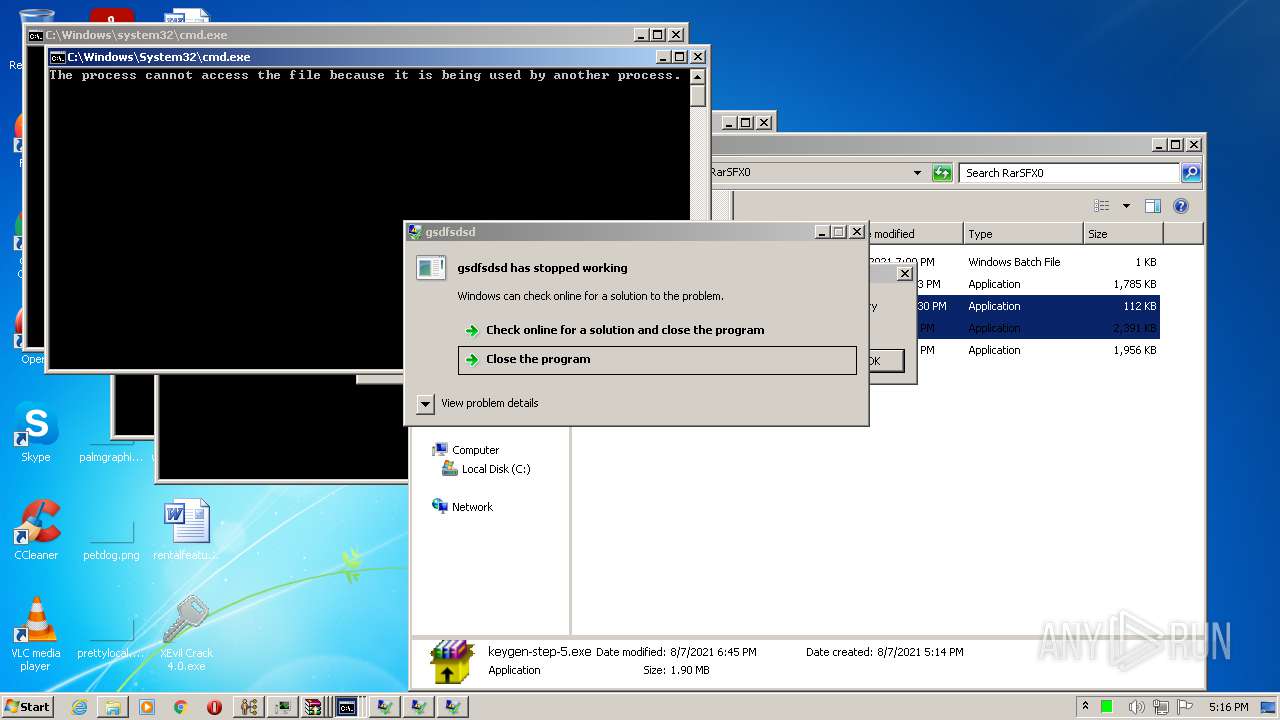Screen dimensions: 1280x720
Task: Open the Start menu
Action: coord(27,707)
